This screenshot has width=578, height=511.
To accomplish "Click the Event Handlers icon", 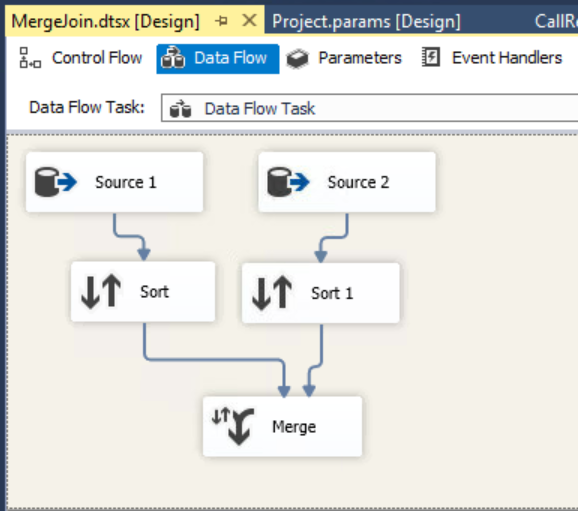I will coord(431,57).
